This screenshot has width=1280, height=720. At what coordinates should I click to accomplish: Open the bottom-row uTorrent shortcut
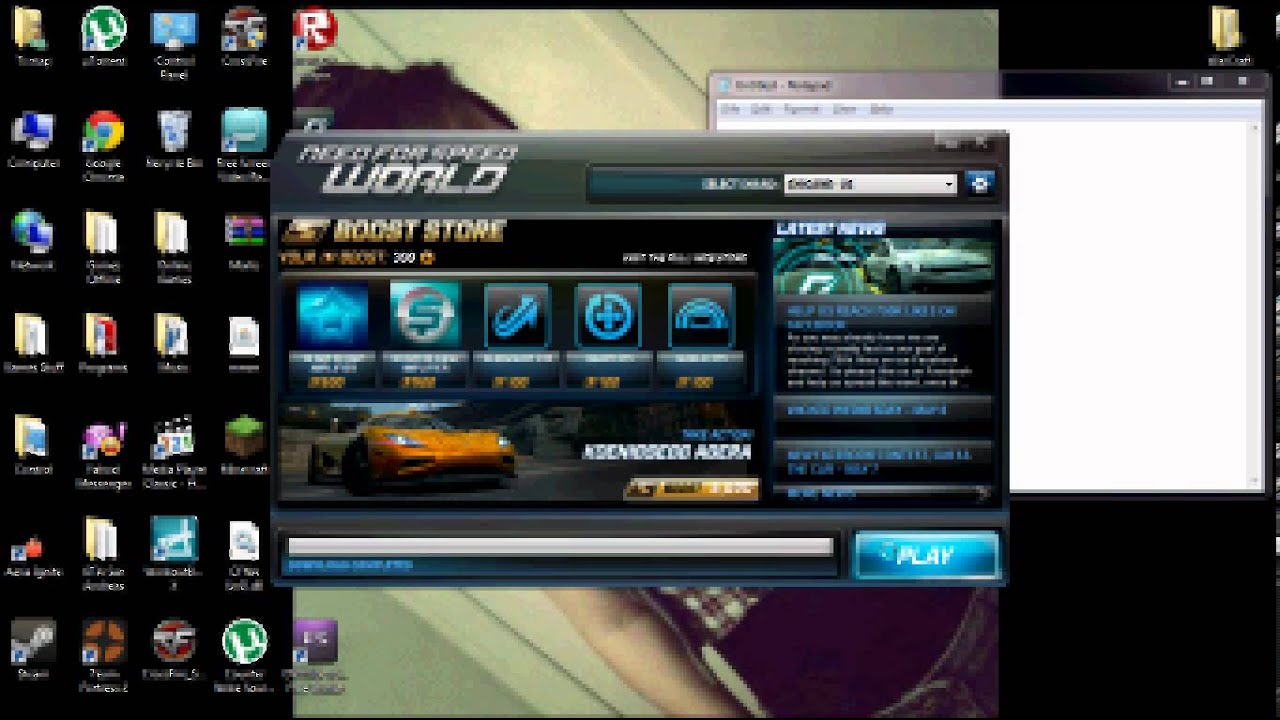click(243, 656)
